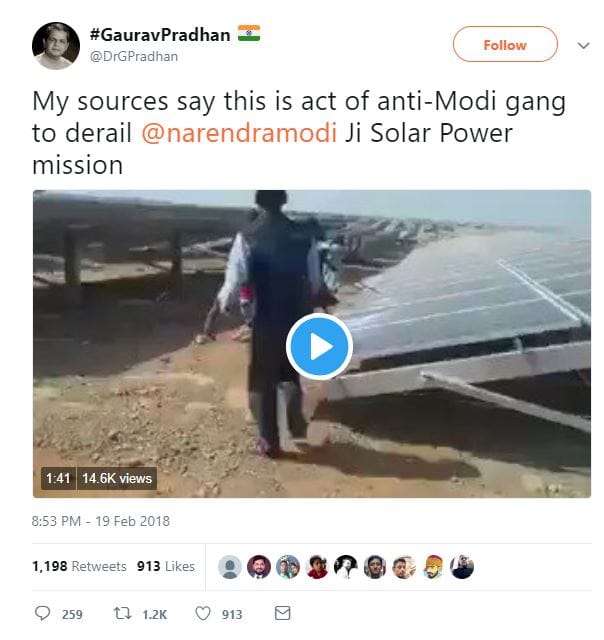Click the last liker avatar in the row

pos(462,567)
